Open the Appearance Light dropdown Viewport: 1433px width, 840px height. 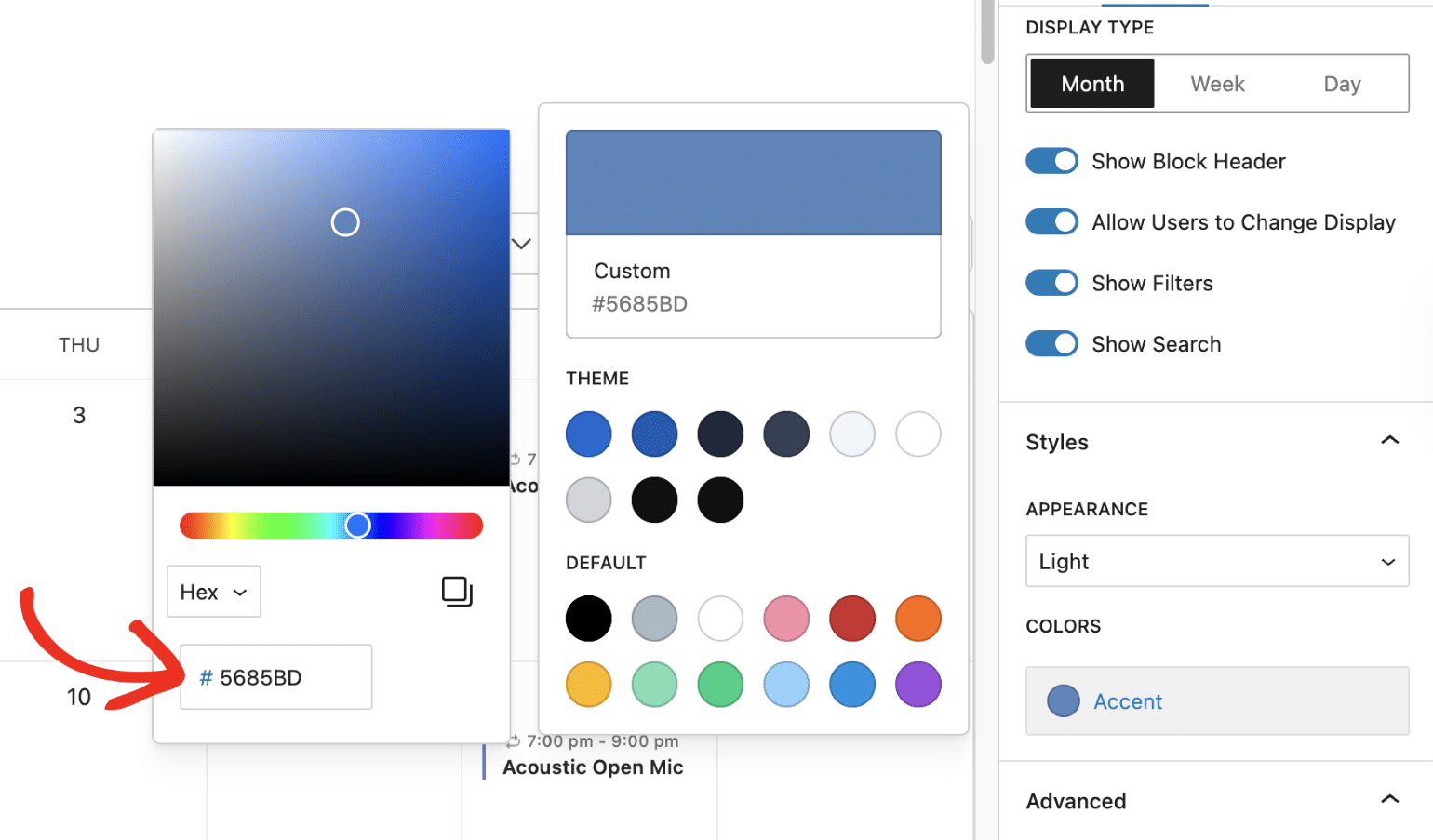1217,561
